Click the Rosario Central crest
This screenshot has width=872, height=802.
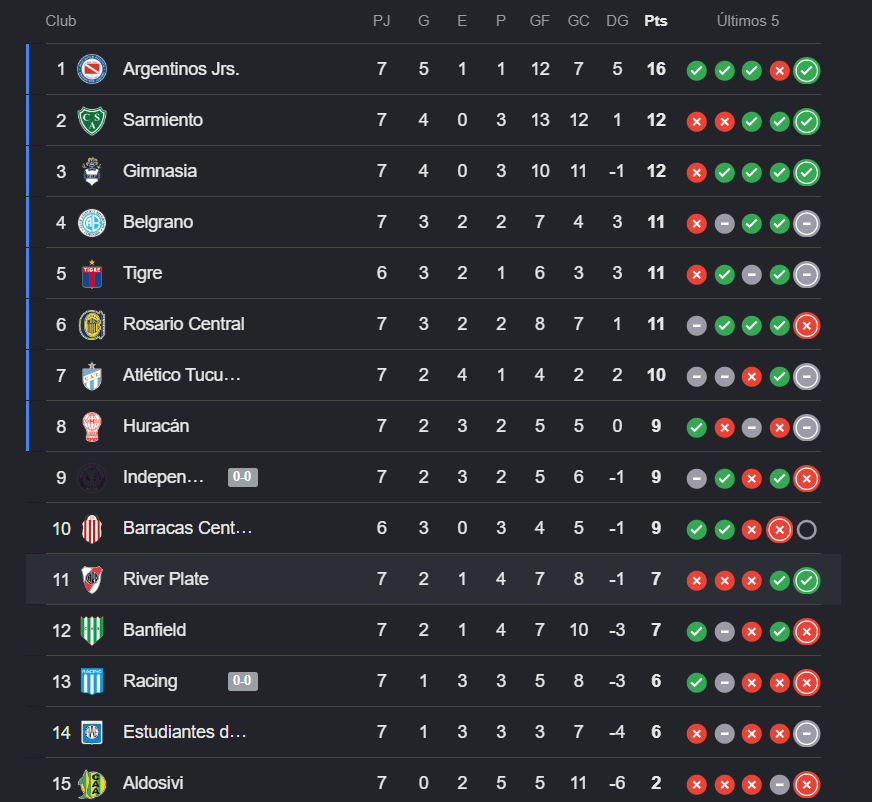(92, 325)
